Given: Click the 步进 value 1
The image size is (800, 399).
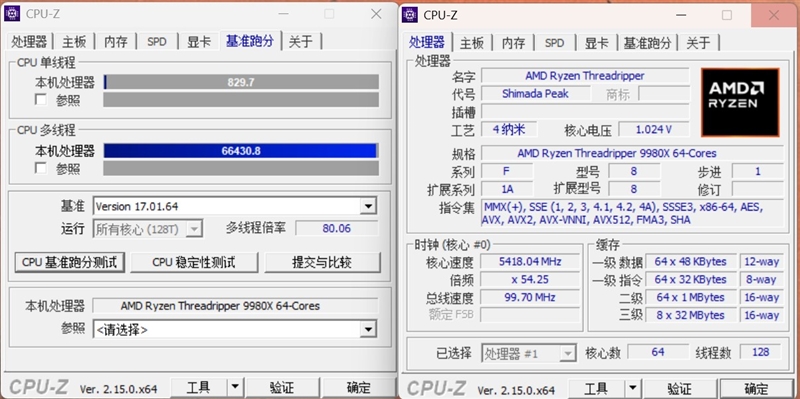Looking at the screenshot, I should 758,171.
